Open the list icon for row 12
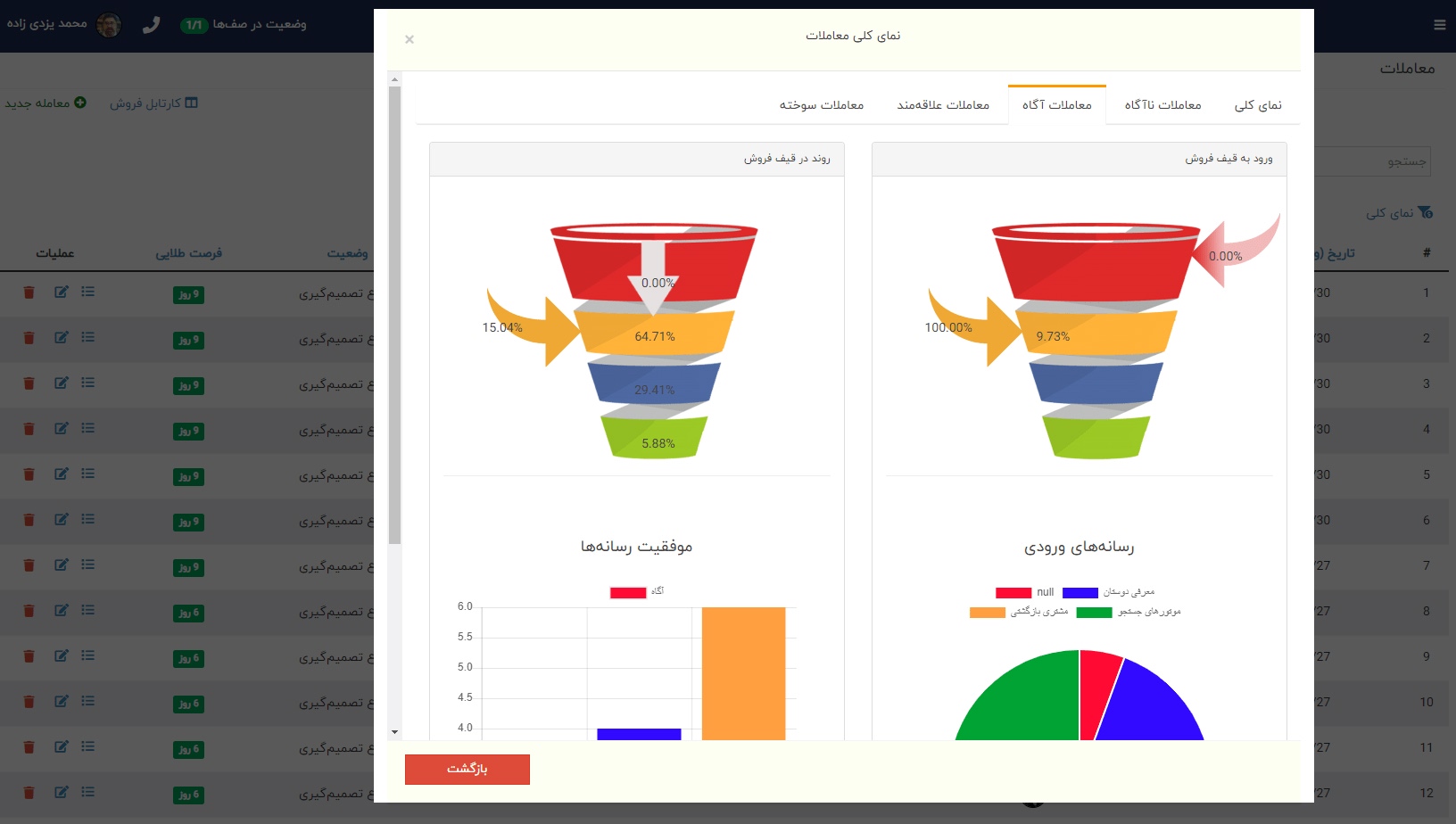 click(x=87, y=793)
